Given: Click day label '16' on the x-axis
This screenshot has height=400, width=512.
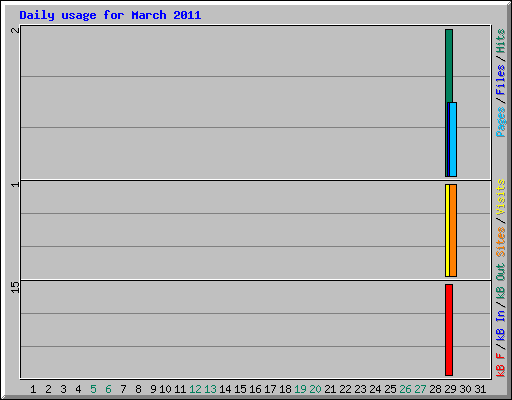Looking at the screenshot, I should pyautogui.click(x=255, y=389).
